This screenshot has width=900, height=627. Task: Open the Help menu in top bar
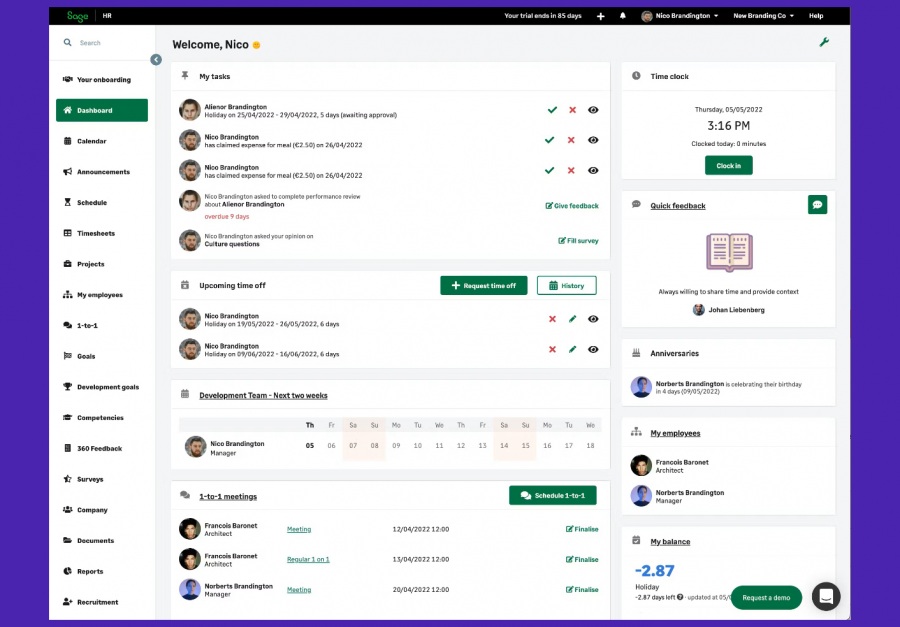(x=816, y=16)
